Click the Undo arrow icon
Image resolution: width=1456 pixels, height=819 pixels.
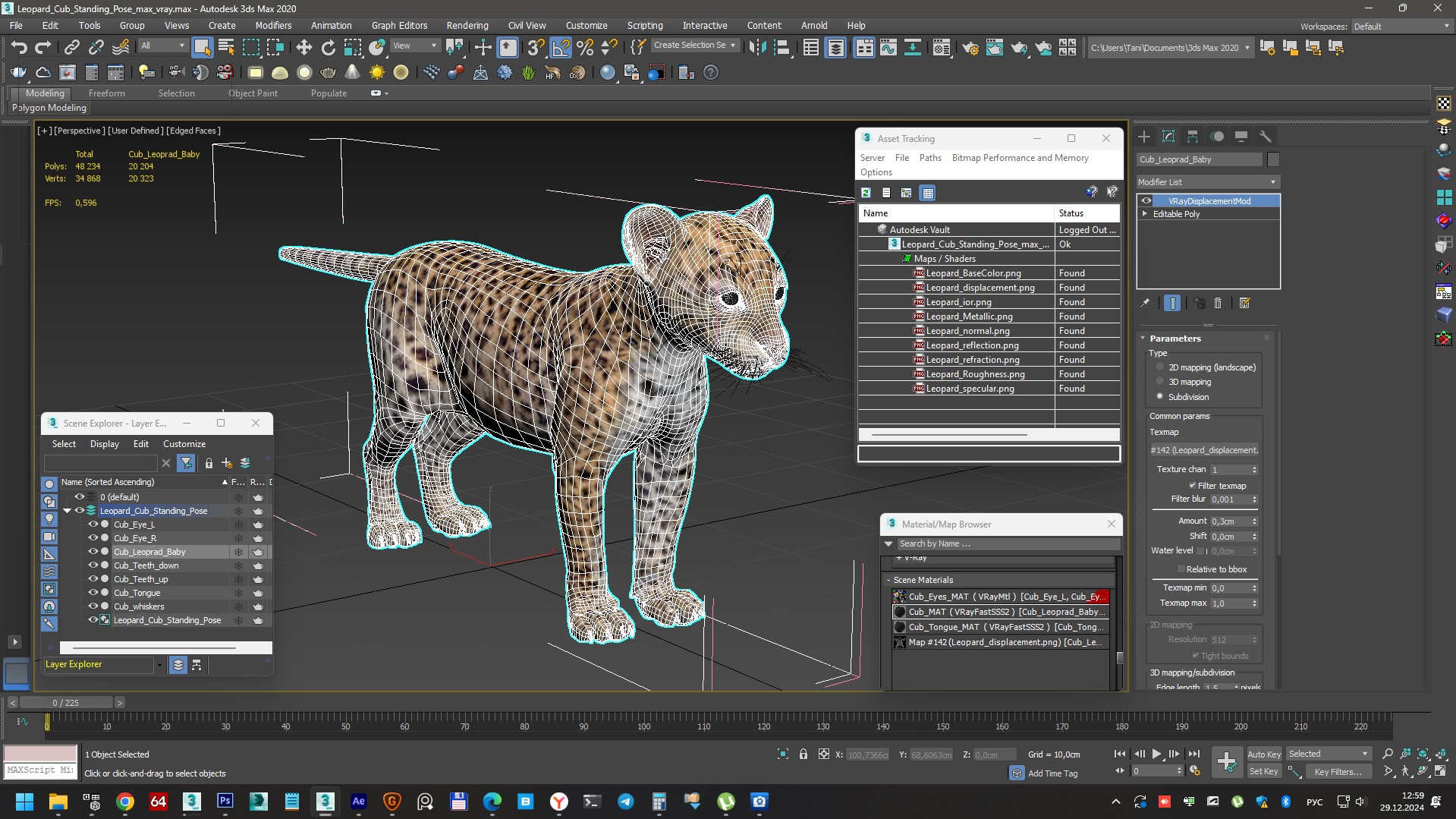(x=19, y=48)
